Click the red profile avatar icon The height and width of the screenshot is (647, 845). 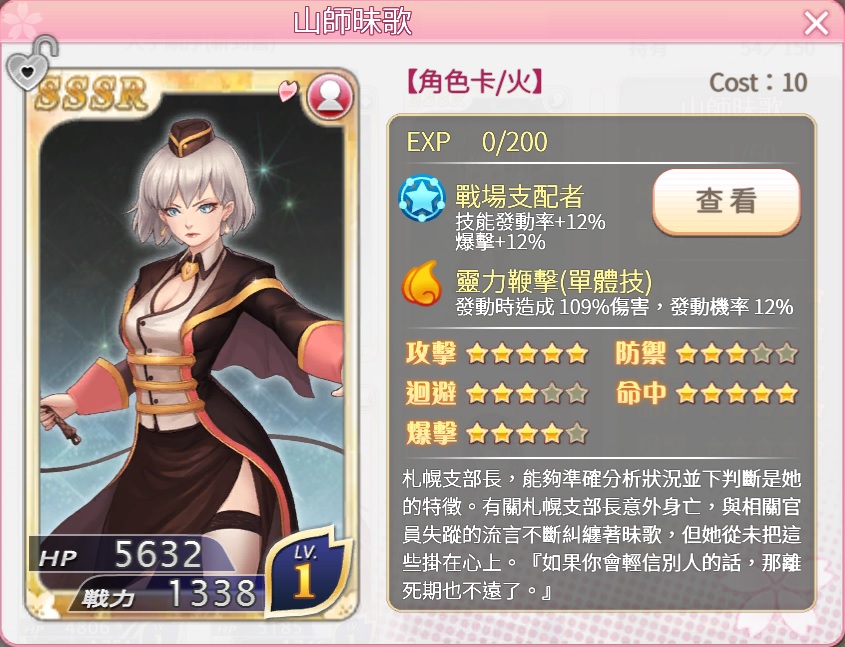point(329,97)
